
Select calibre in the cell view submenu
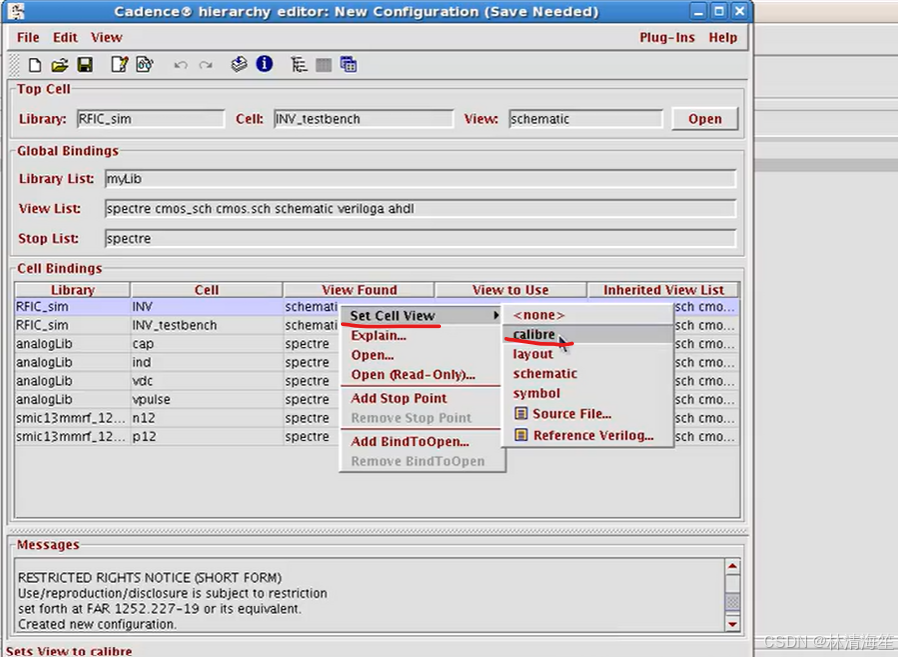click(588, 334)
